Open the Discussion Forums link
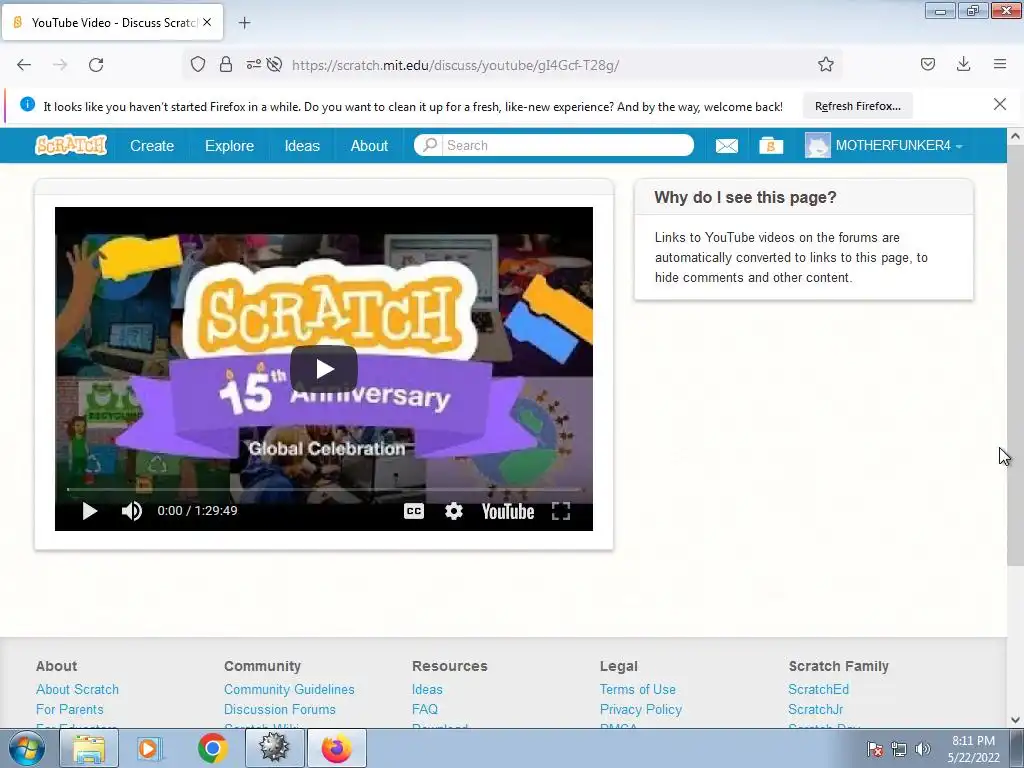The height and width of the screenshot is (768, 1024). click(280, 709)
